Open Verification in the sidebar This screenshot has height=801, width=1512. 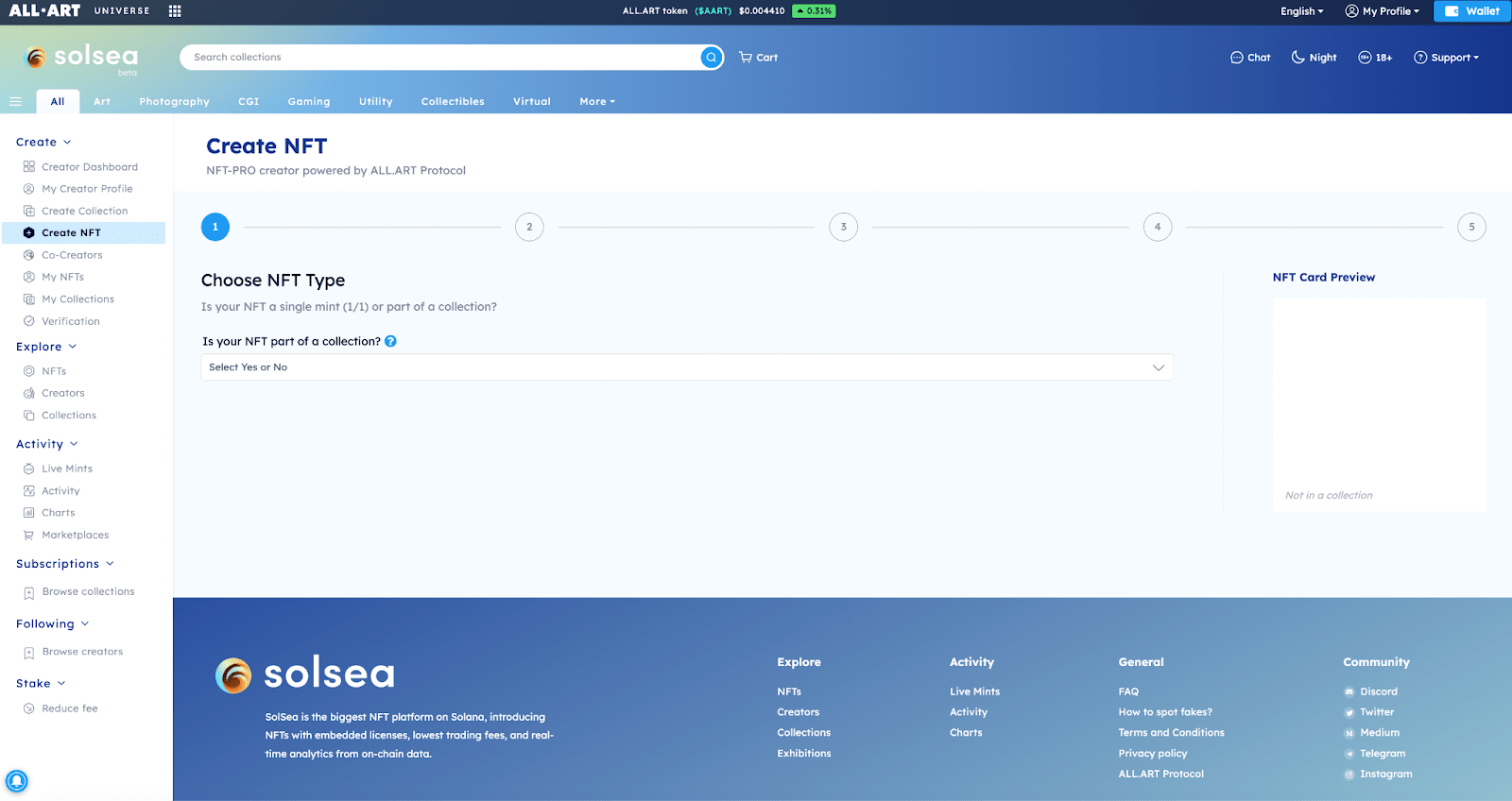coord(61,321)
